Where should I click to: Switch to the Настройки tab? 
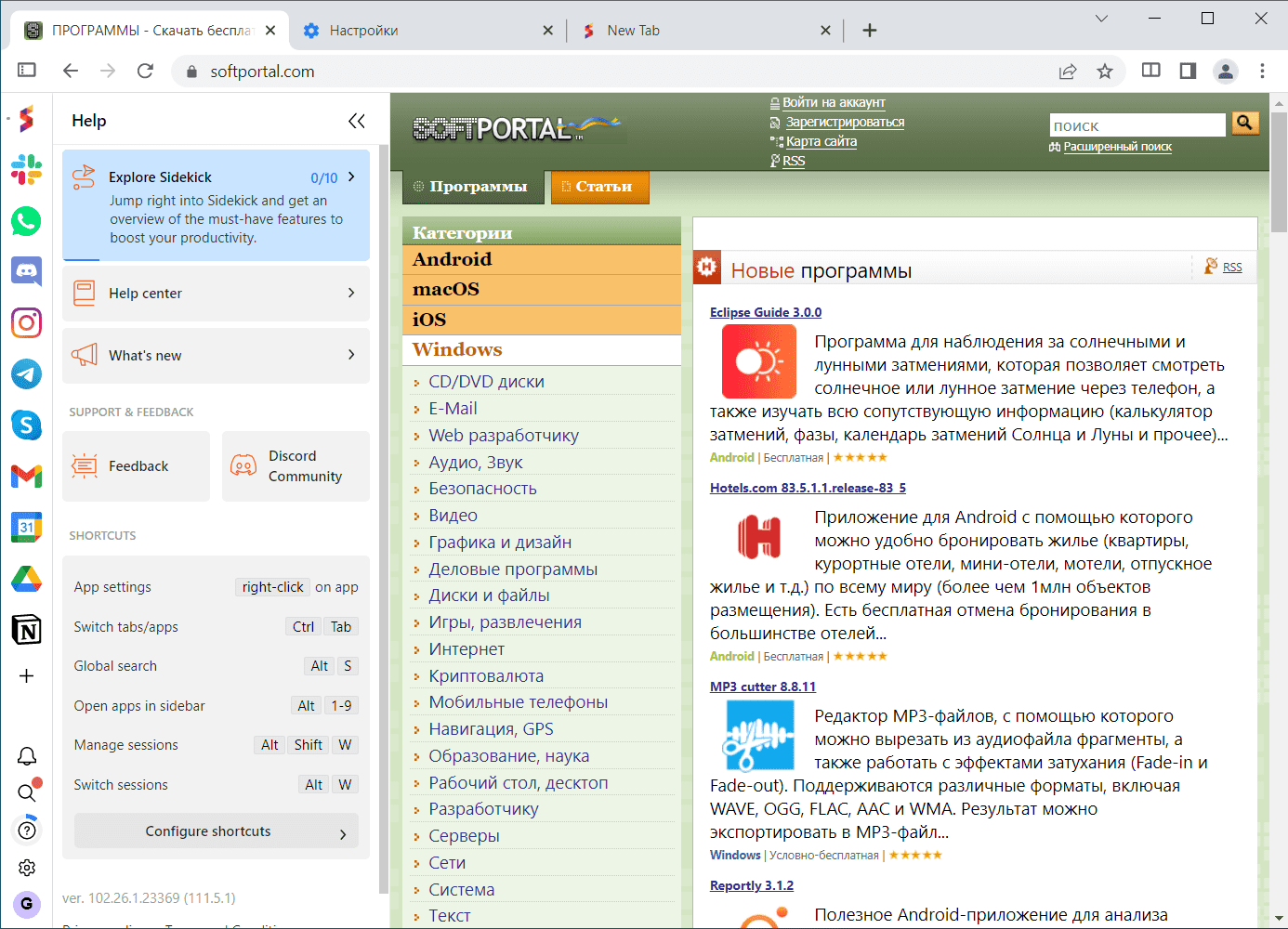pyautogui.click(x=428, y=31)
